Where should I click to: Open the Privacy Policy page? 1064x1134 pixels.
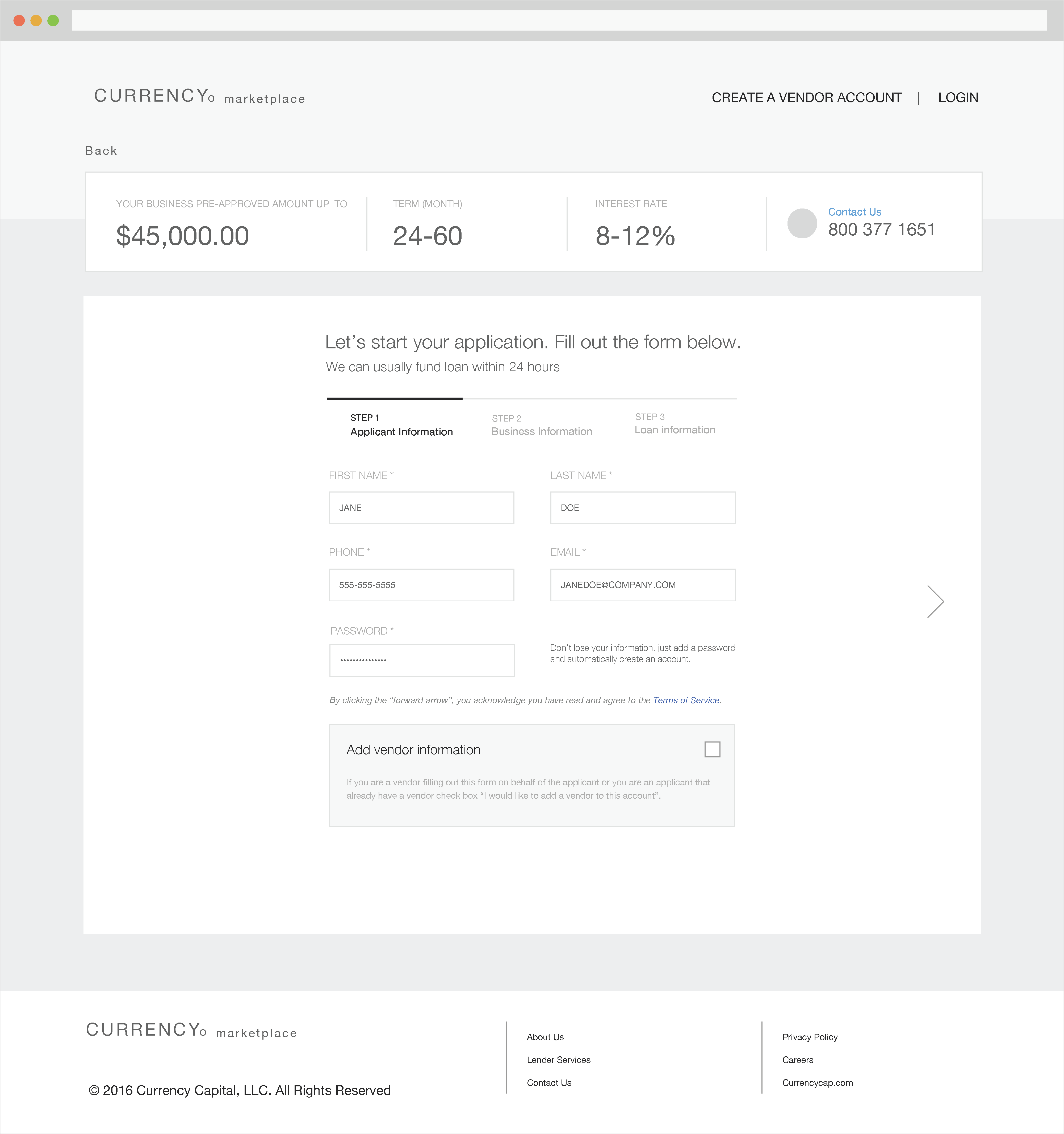pyautogui.click(x=810, y=1036)
